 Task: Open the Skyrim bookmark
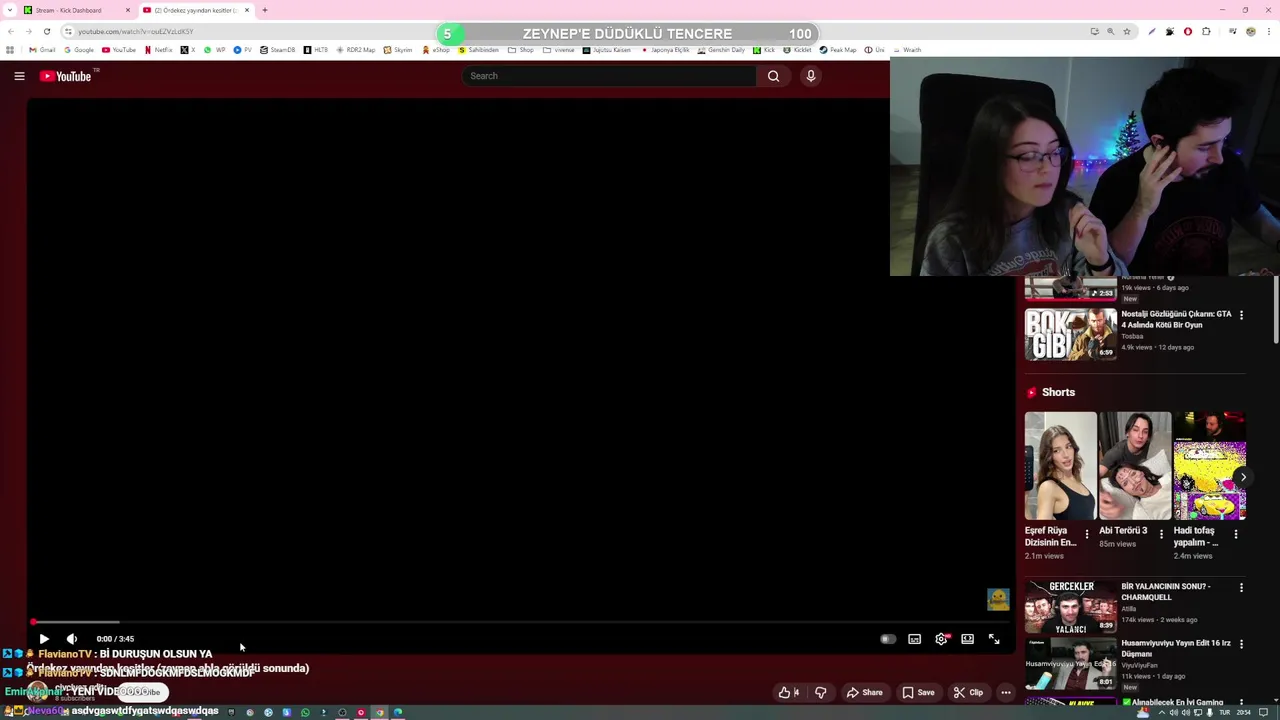point(398,50)
